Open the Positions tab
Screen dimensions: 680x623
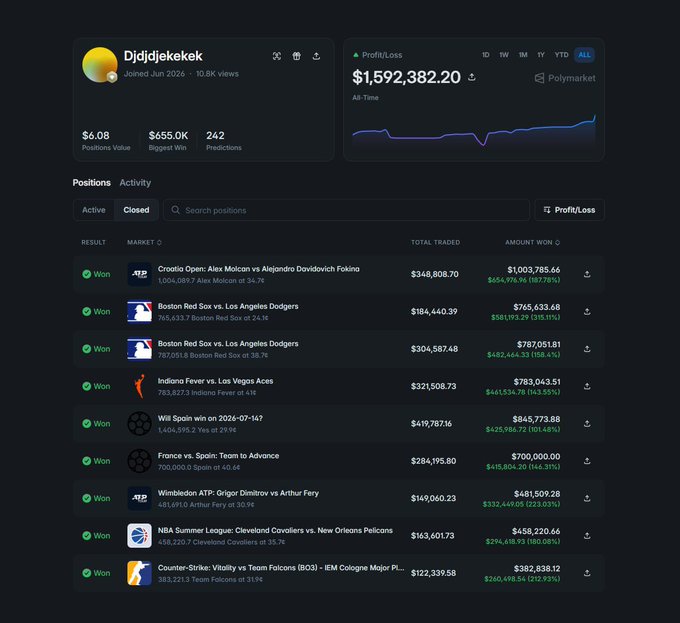tap(92, 183)
